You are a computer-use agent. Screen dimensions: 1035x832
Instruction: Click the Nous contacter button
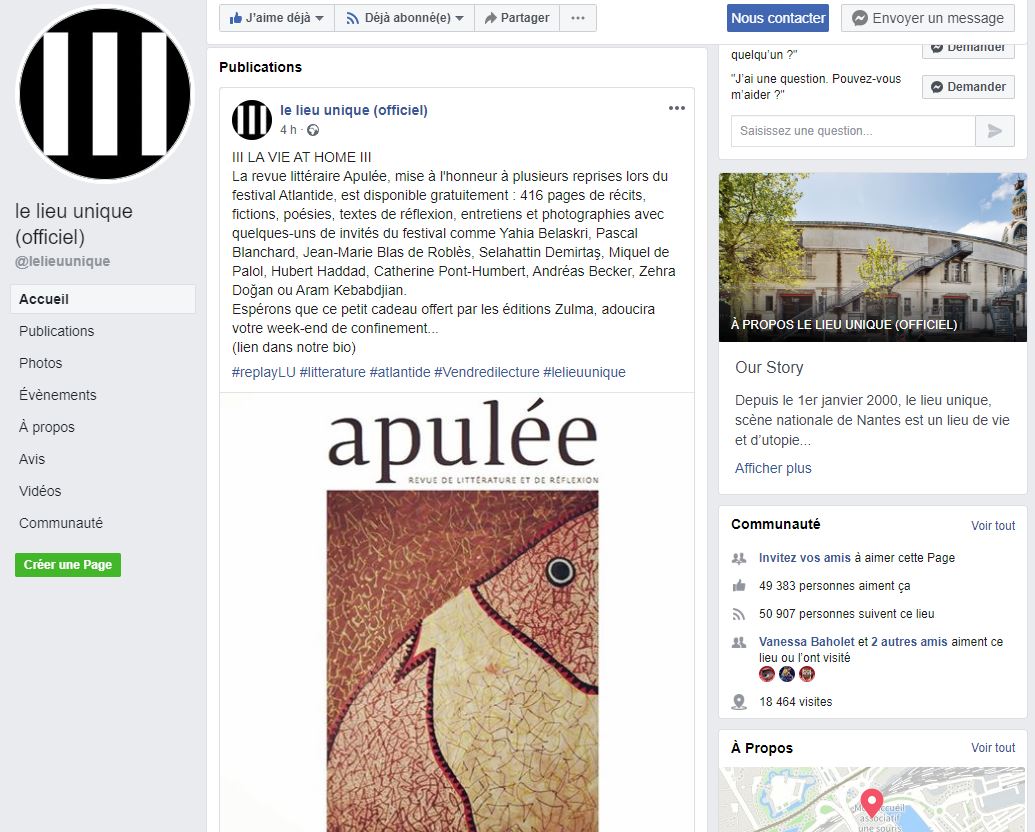778,18
